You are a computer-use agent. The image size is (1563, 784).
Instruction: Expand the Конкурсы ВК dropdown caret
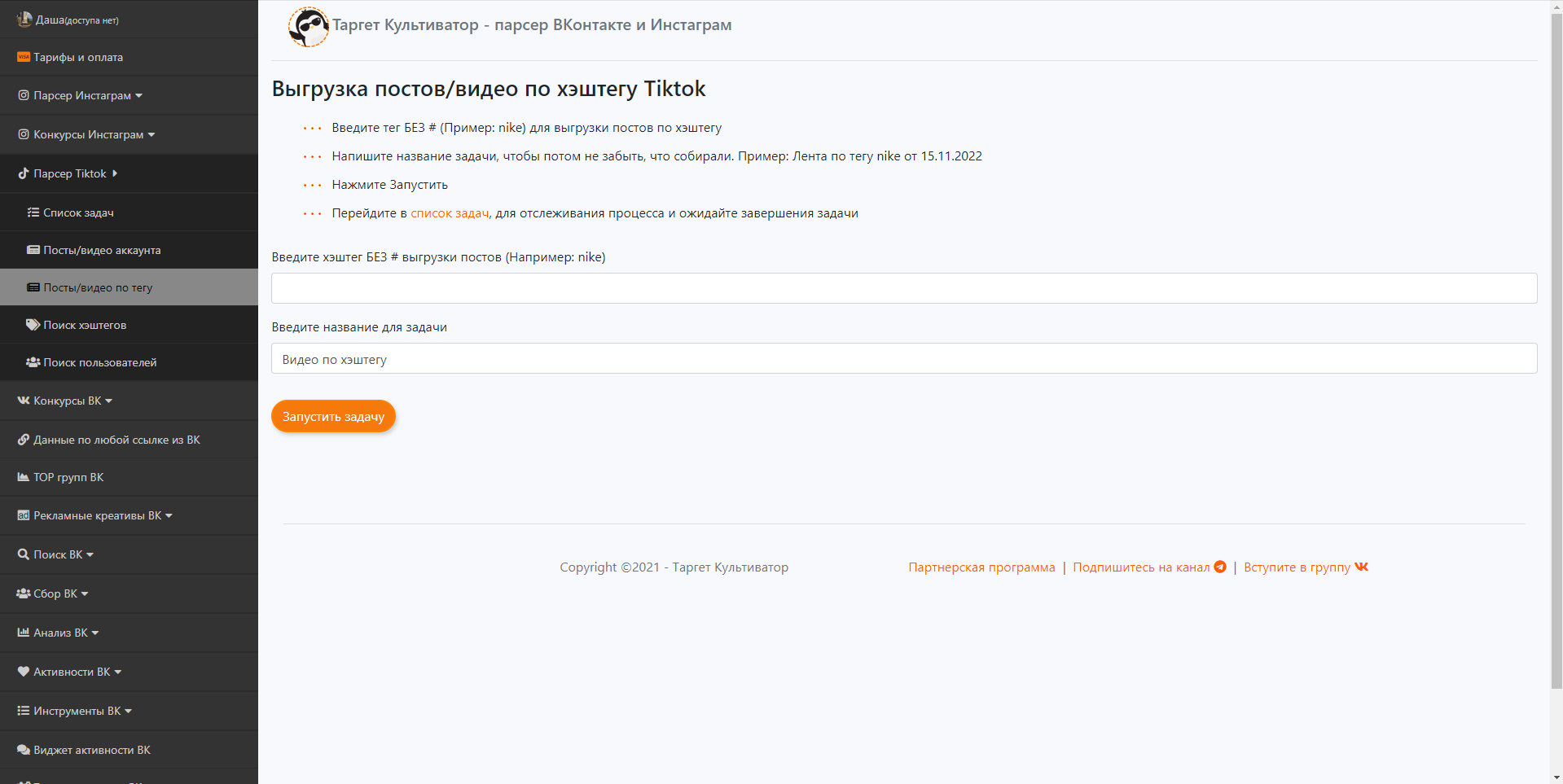tap(109, 401)
